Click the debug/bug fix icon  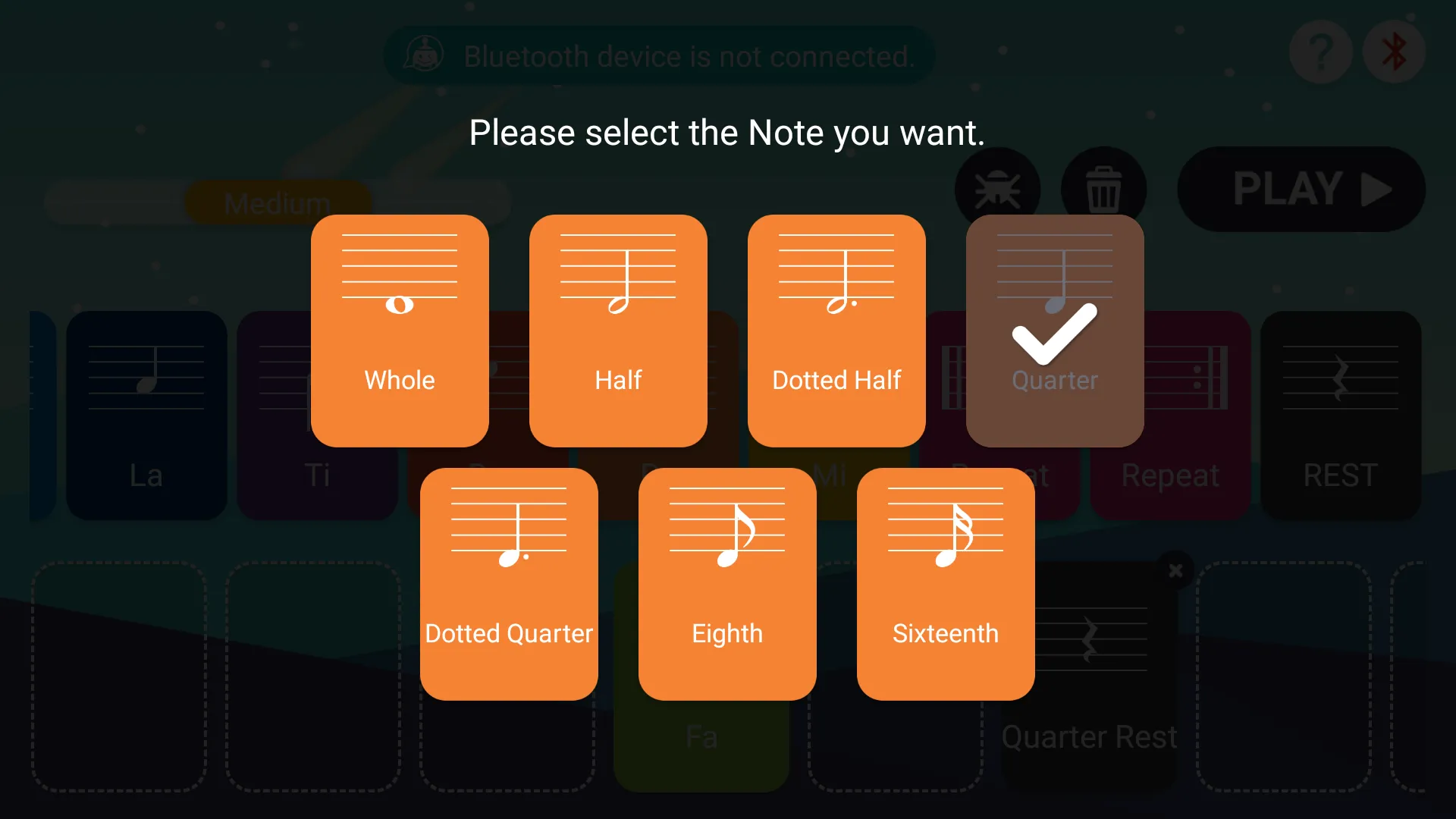(997, 189)
